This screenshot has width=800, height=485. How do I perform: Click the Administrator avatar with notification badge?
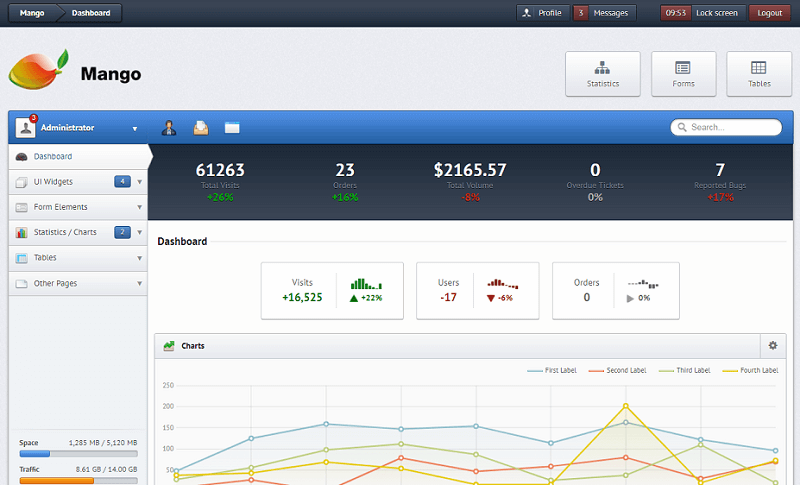[26, 127]
